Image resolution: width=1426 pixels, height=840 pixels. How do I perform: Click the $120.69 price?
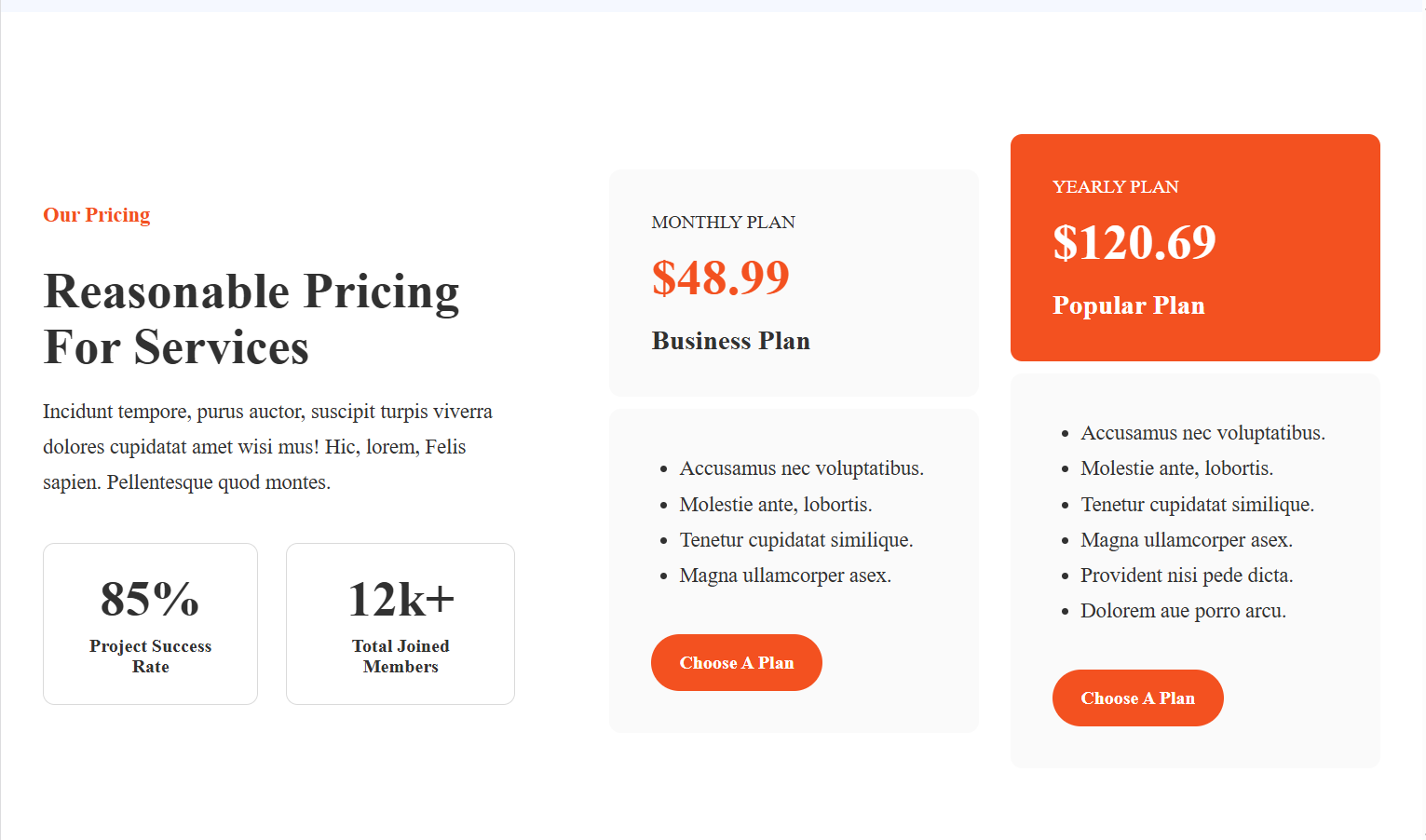[x=1134, y=242]
